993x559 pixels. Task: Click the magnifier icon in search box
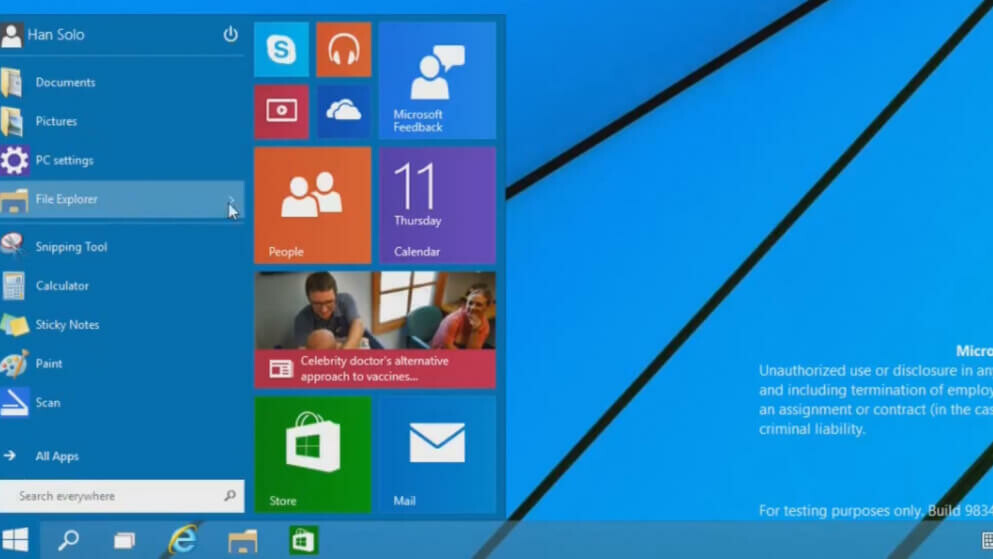230,495
